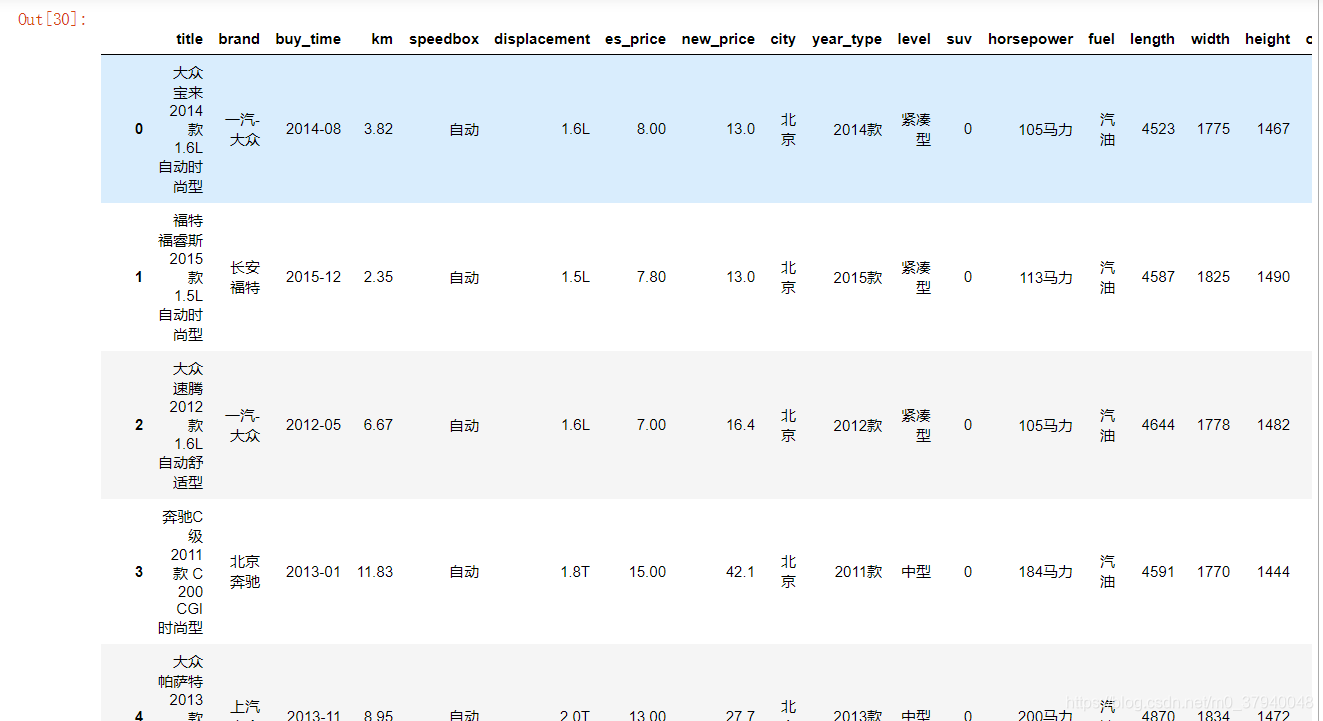Click displacement cell '1.5L'
The image size is (1323, 721).
[575, 277]
